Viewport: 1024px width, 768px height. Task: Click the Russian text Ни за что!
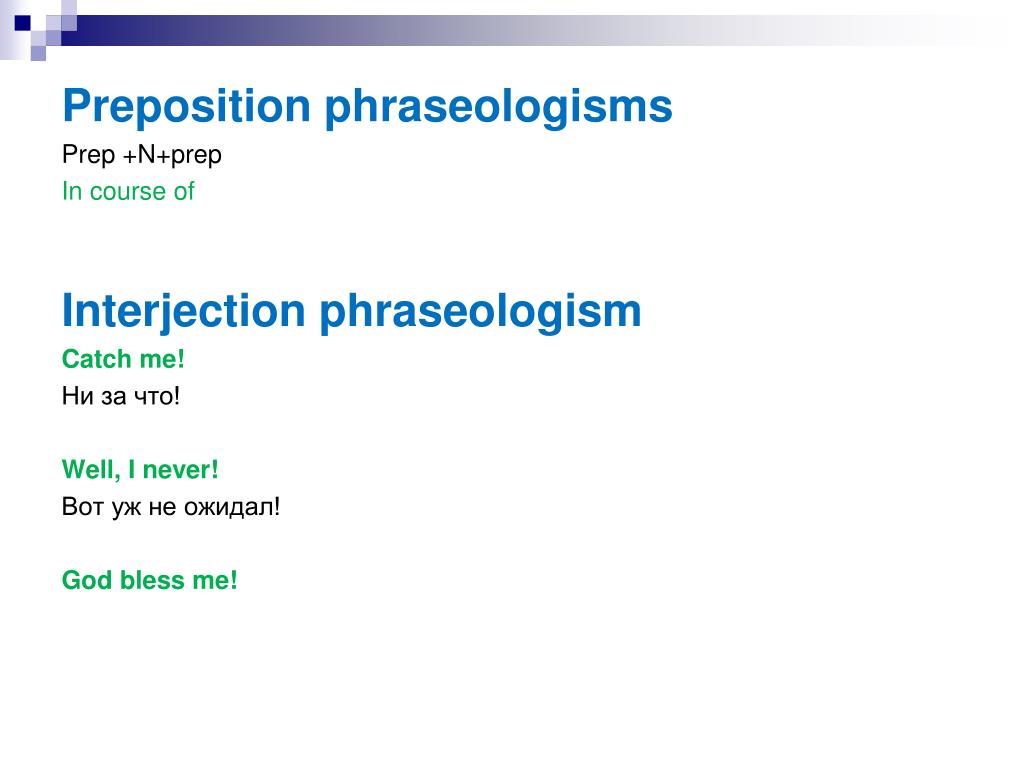click(121, 396)
